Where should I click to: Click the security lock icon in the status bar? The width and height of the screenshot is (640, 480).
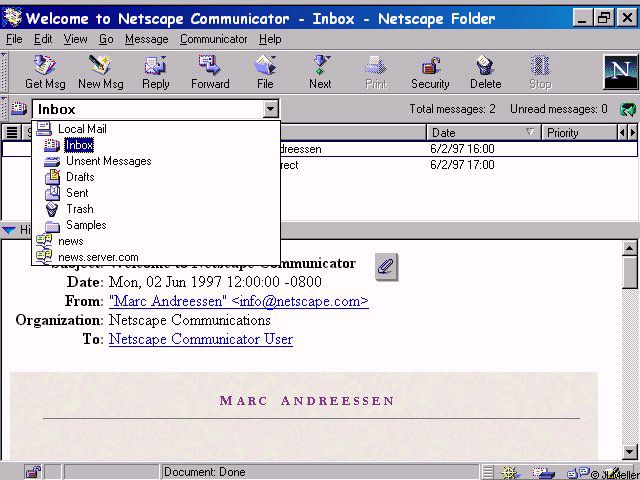(33, 472)
